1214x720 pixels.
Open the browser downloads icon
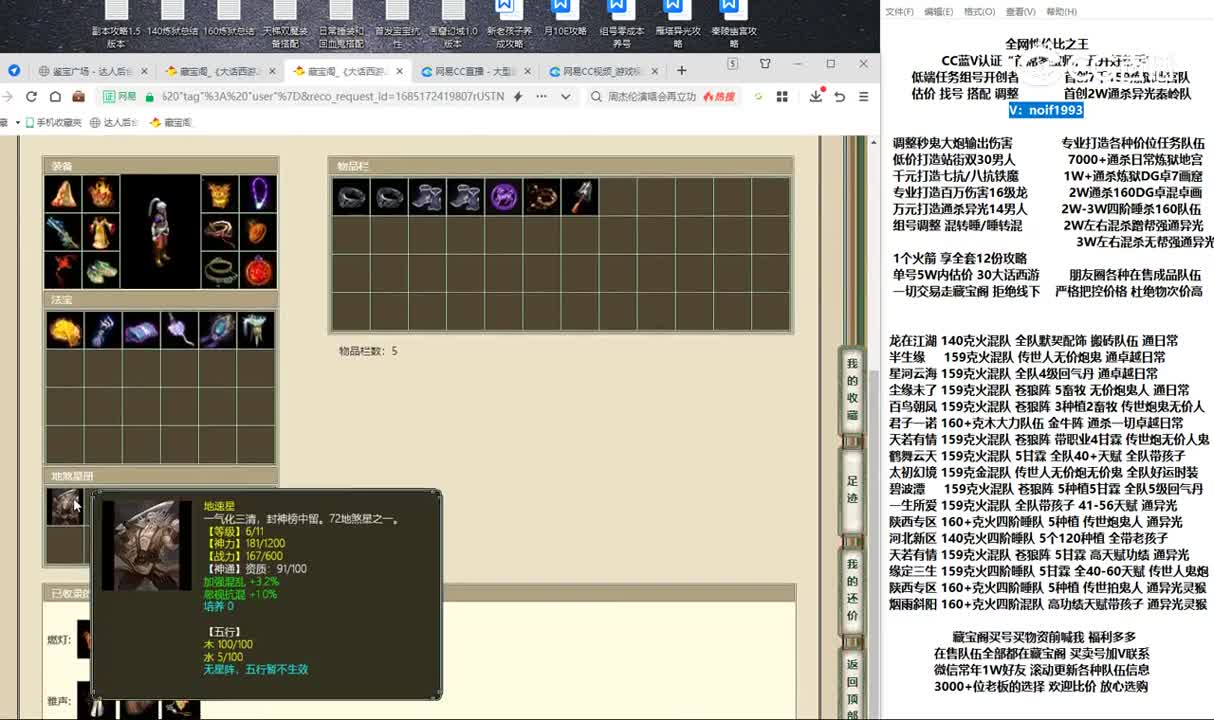(816, 96)
